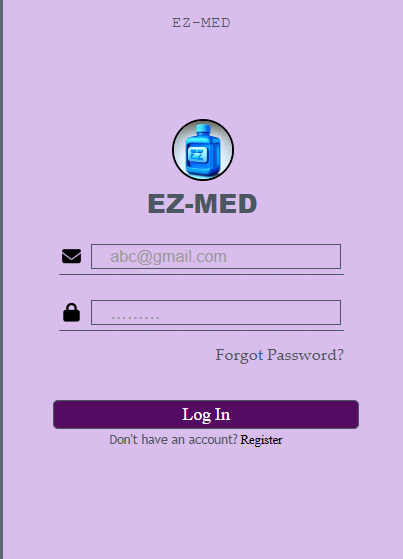
Task: Click the gray strip at left window edge
Action: point(1,280)
